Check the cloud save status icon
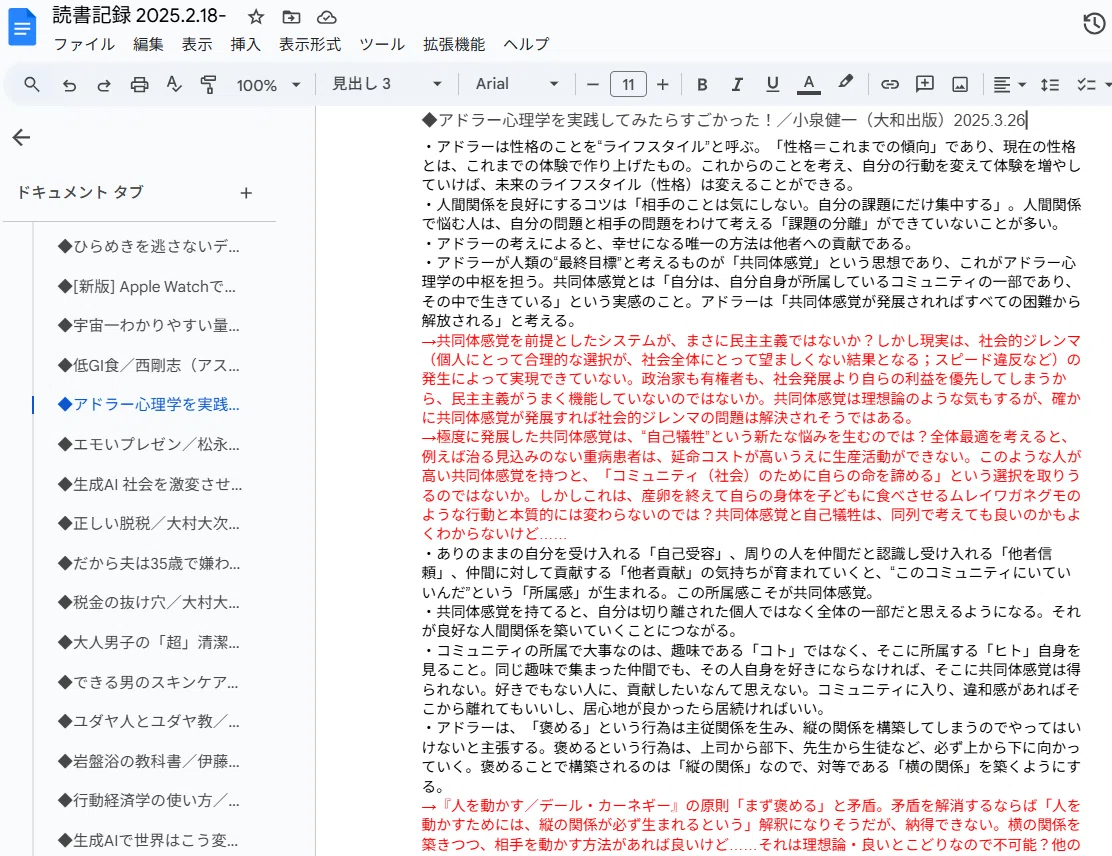The height and width of the screenshot is (856, 1112). [x=326, y=17]
